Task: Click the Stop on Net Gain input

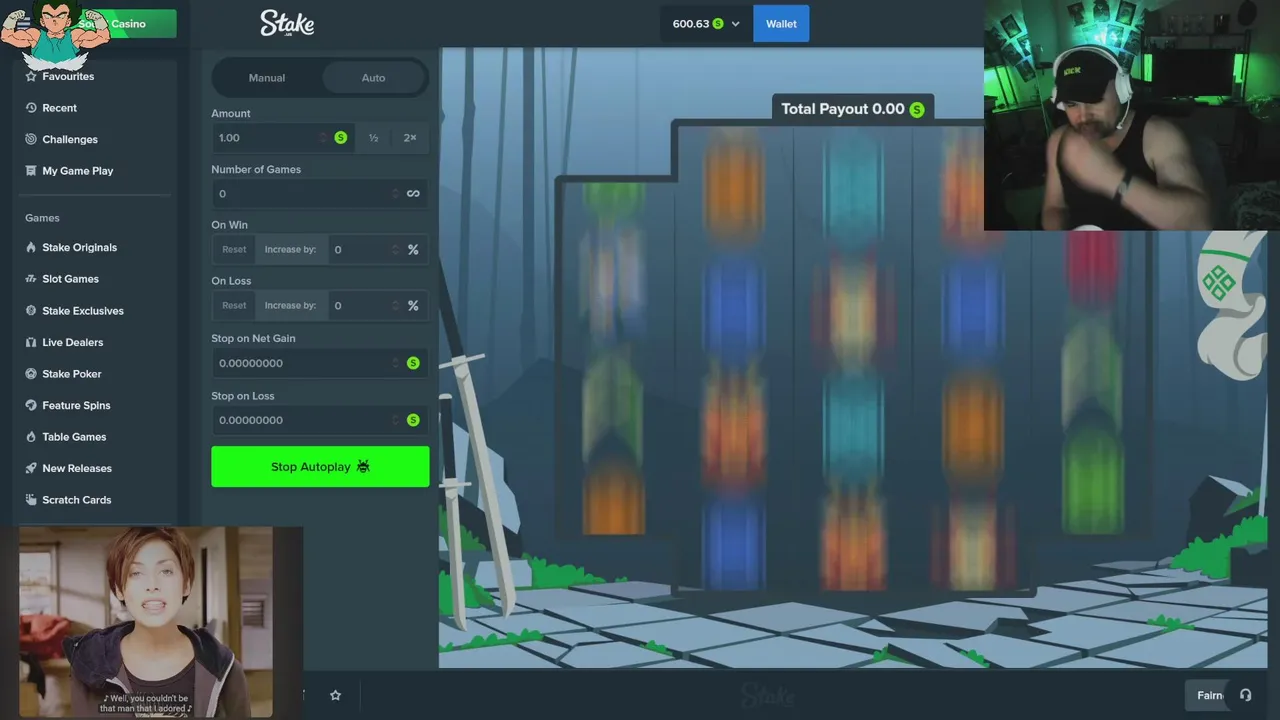Action: click(320, 363)
